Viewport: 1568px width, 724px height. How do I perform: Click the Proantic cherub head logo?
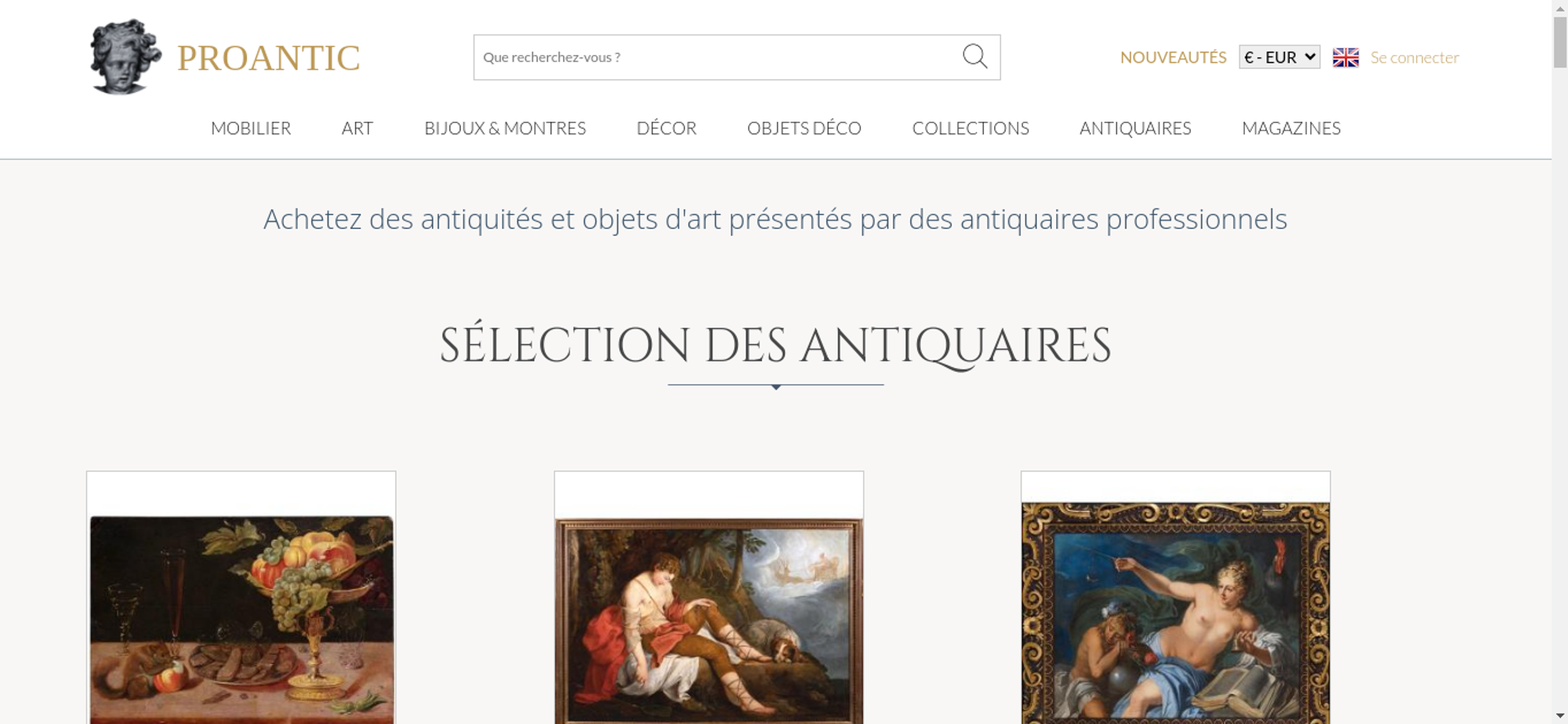pos(125,56)
